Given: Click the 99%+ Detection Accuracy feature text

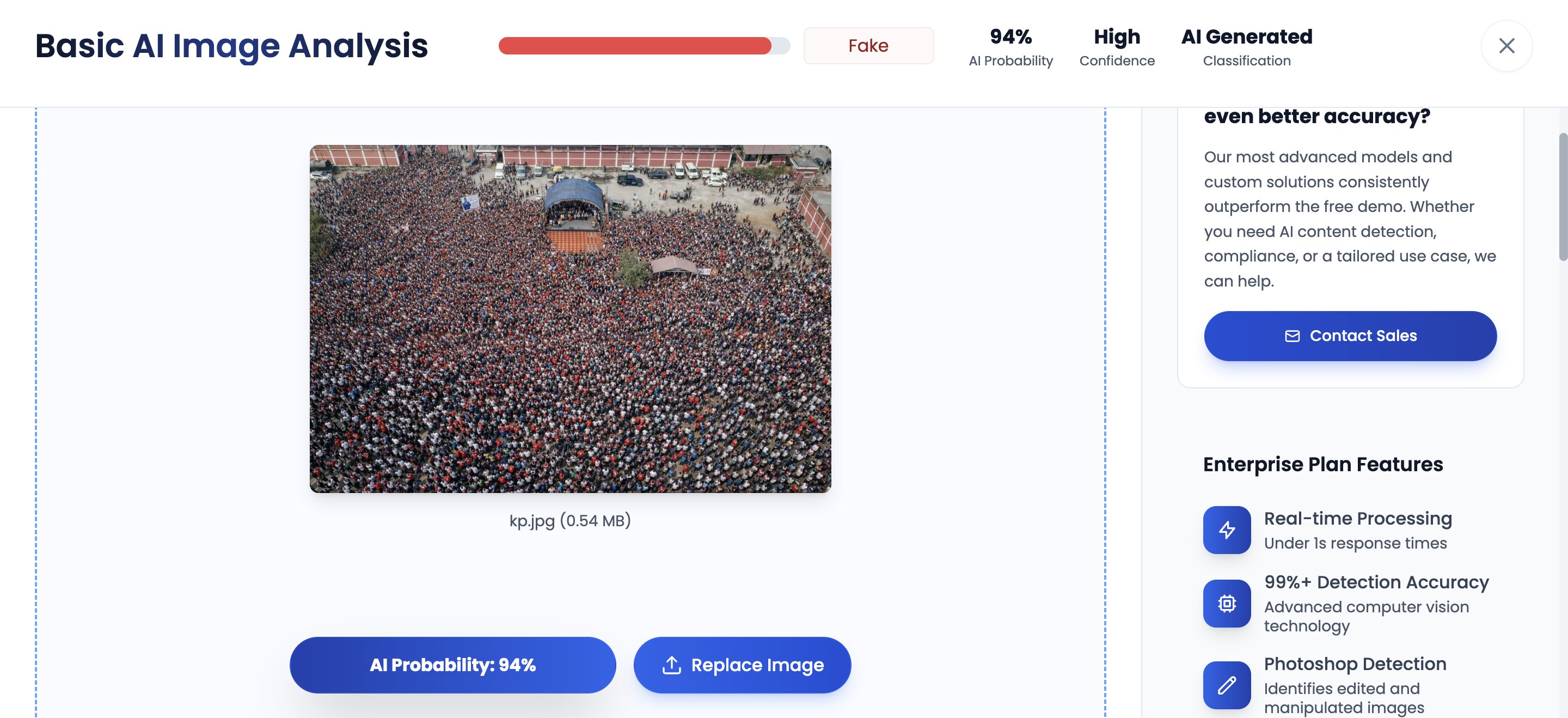Looking at the screenshot, I should (1376, 582).
